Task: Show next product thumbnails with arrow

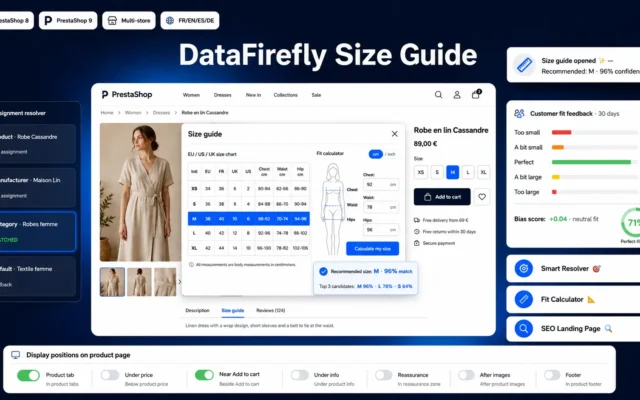Action: click(x=179, y=282)
